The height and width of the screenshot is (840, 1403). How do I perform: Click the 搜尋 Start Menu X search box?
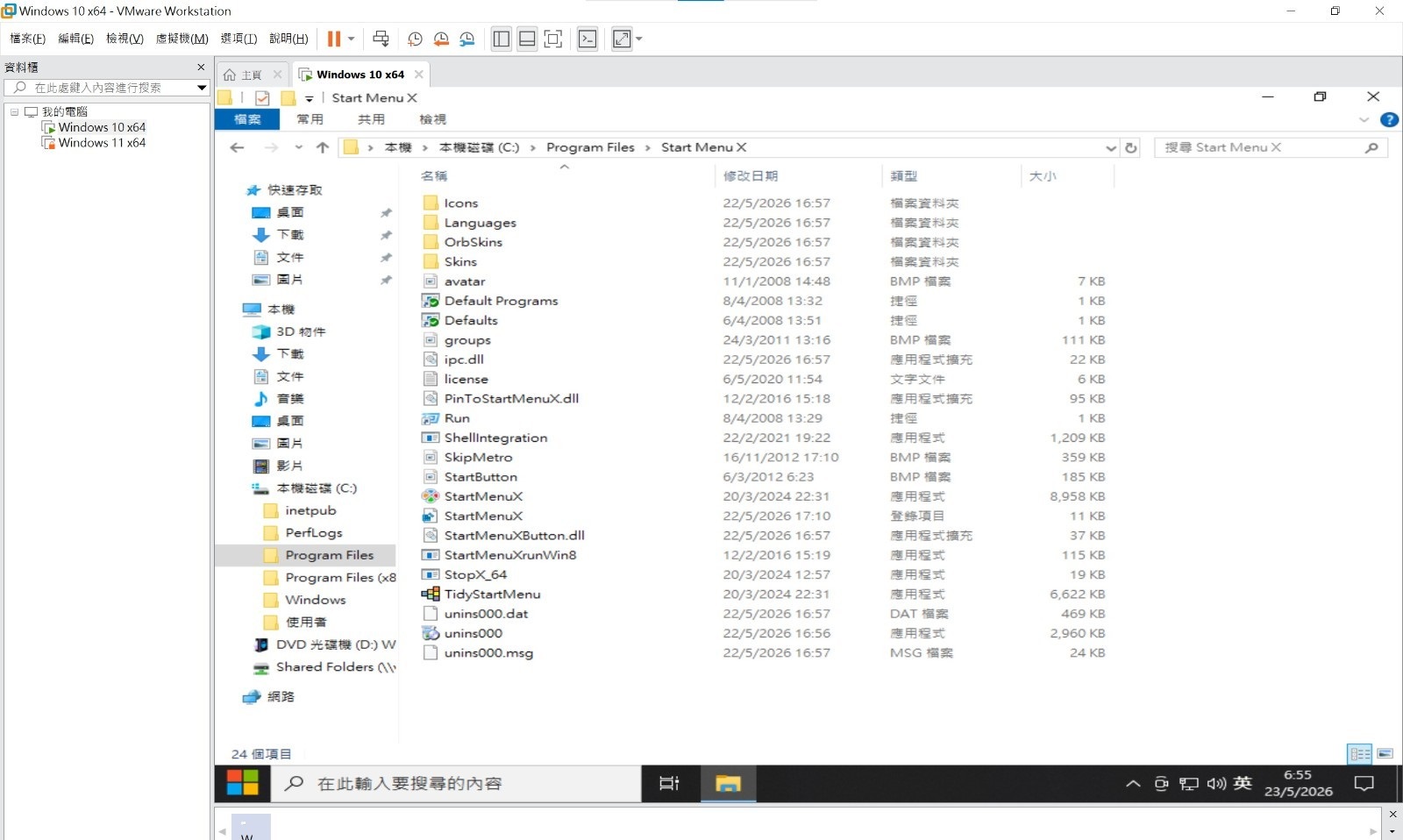(1271, 147)
